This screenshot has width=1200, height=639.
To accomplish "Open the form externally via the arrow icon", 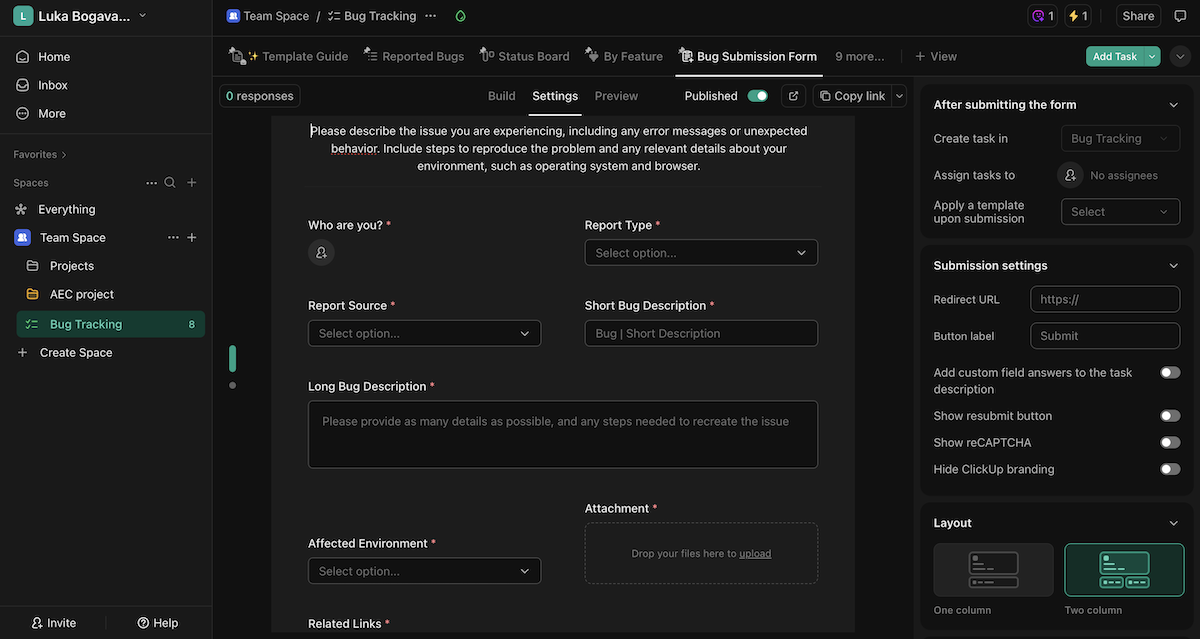I will tap(791, 95).
